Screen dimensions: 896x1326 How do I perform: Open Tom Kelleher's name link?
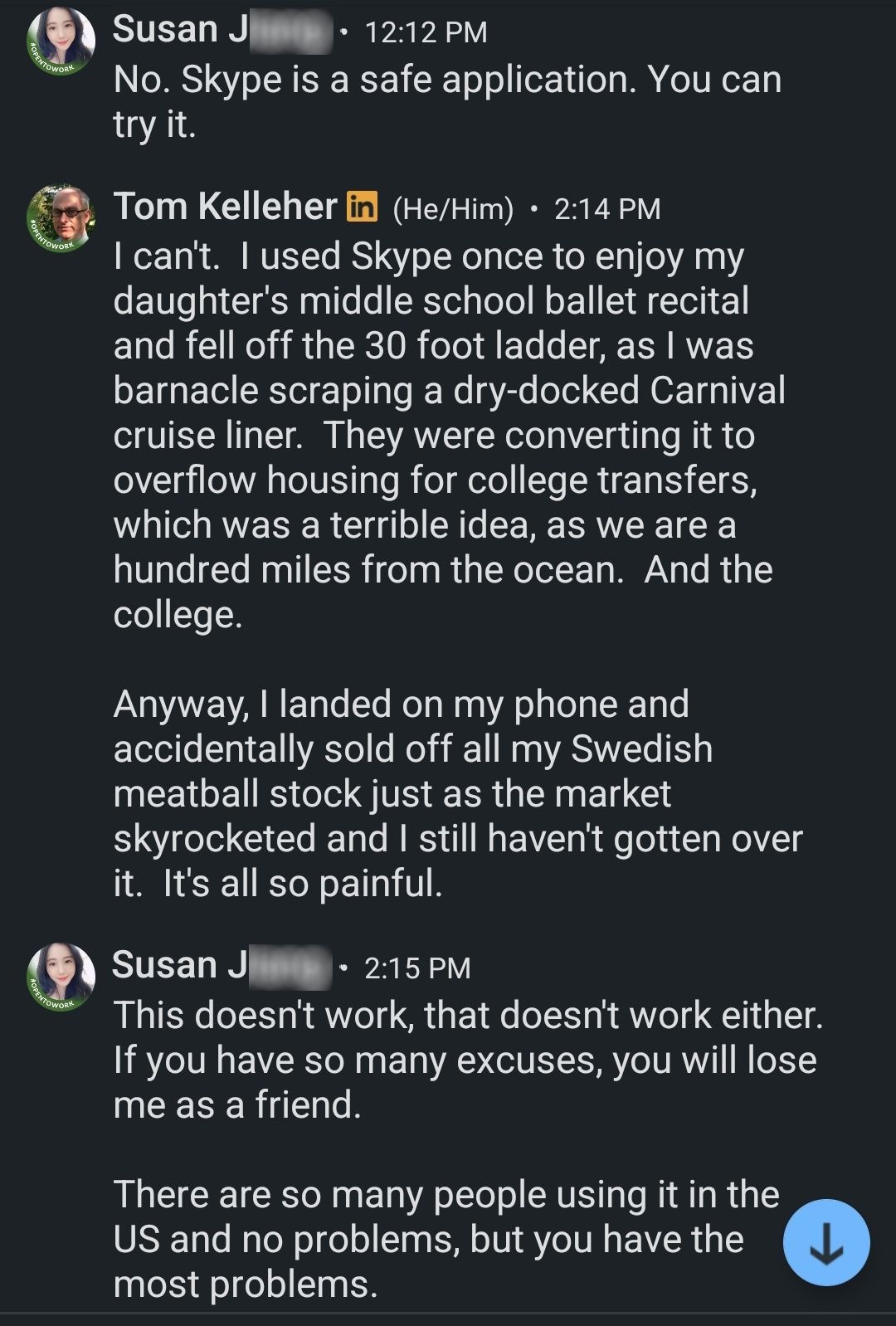pos(226,206)
